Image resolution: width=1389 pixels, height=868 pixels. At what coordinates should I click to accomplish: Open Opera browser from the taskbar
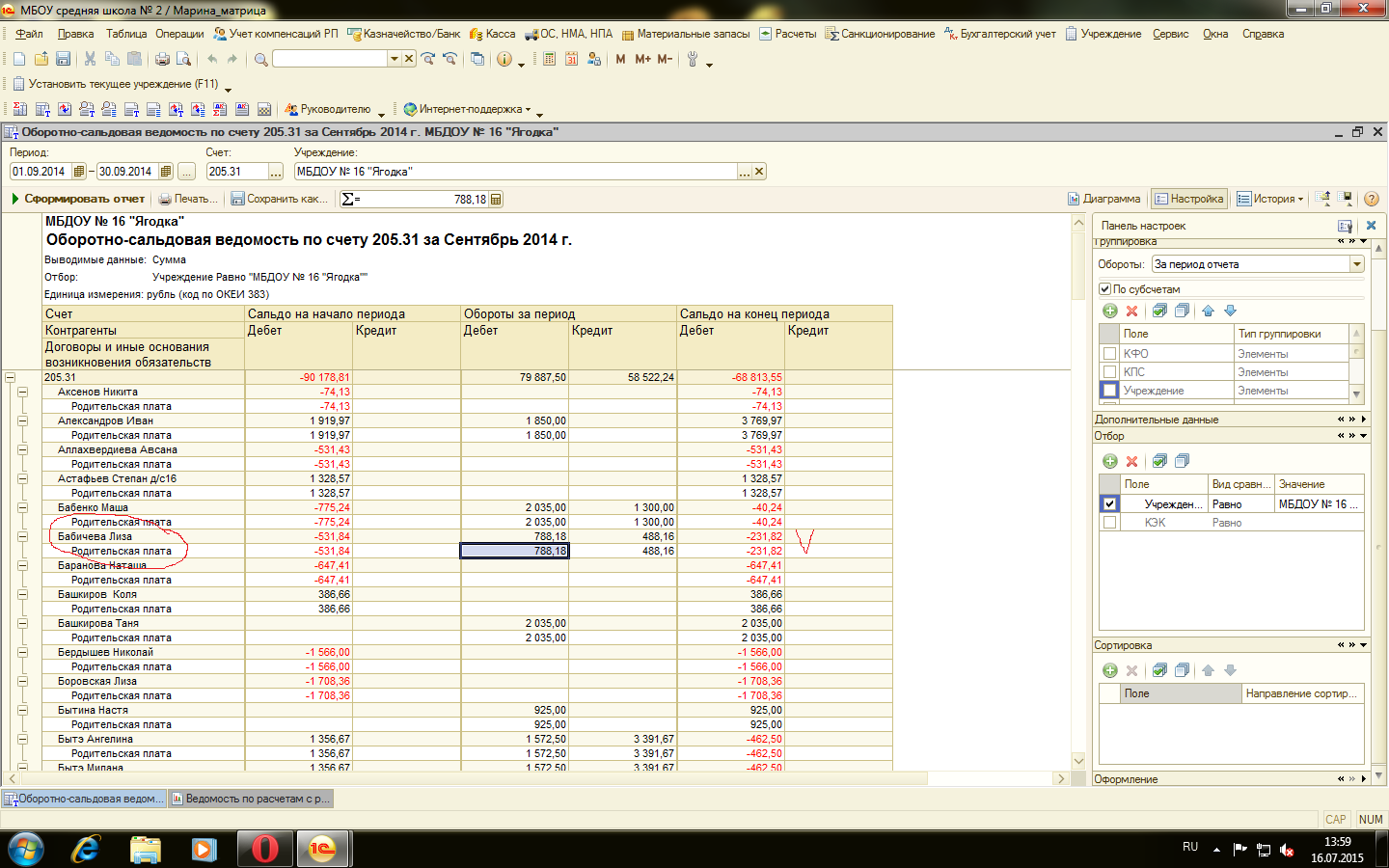pyautogui.click(x=264, y=849)
